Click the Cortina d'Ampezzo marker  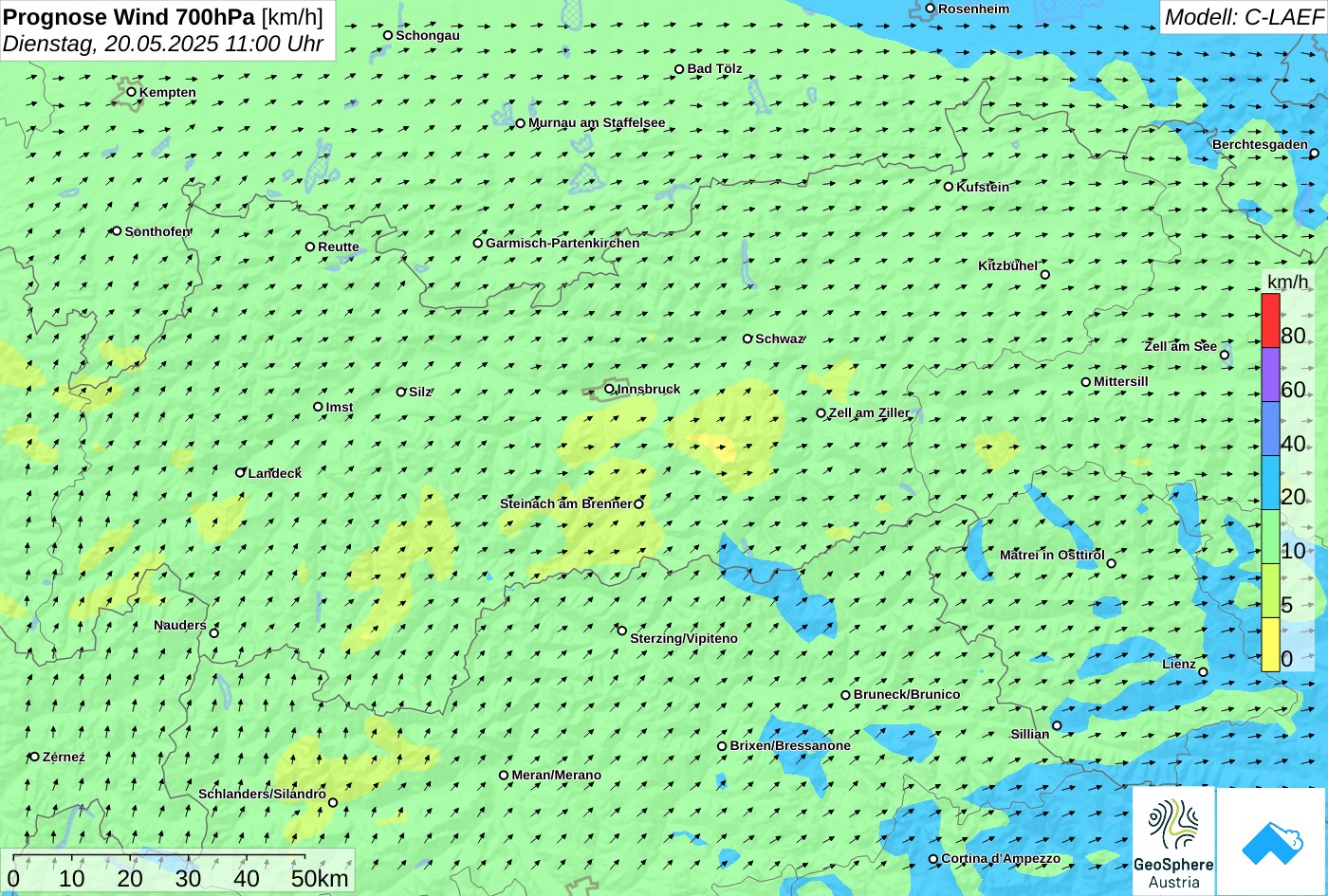[x=933, y=859]
